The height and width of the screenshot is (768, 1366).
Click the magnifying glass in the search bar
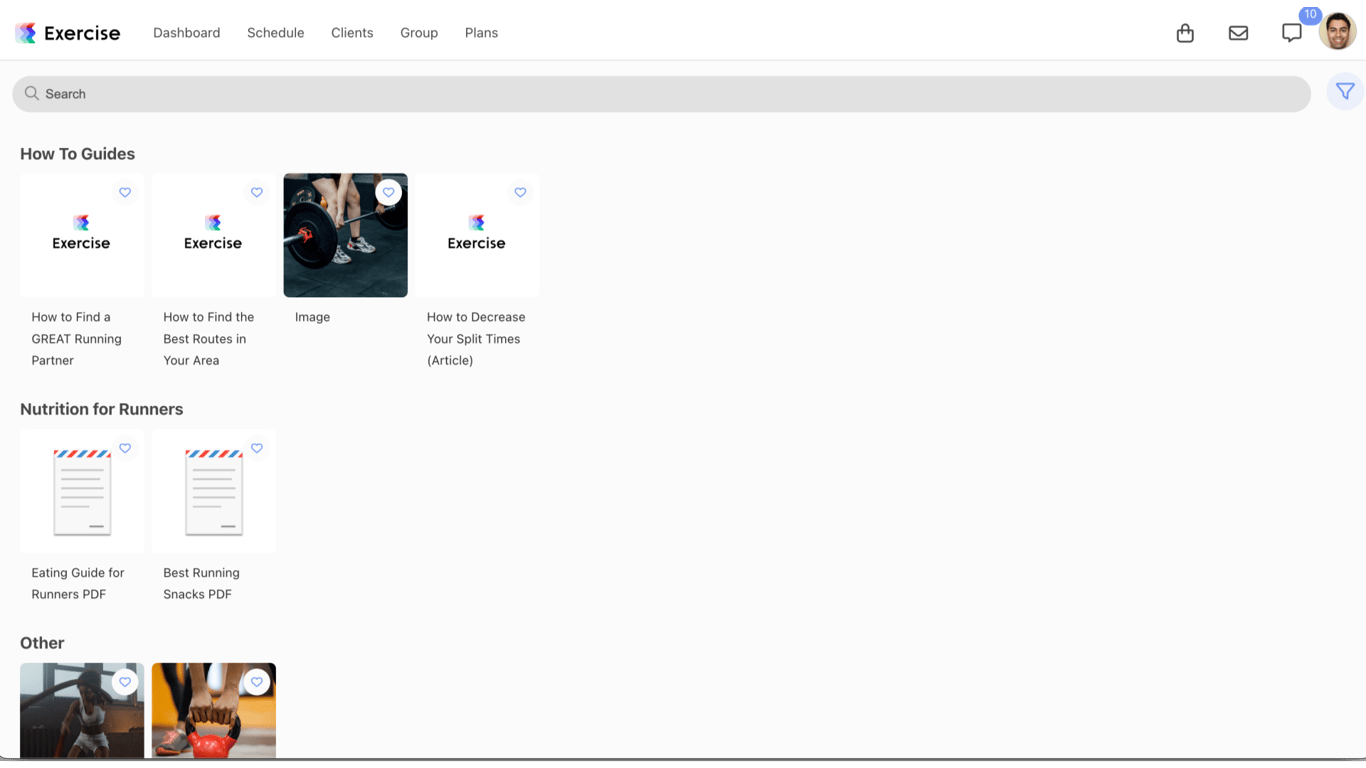click(x=33, y=93)
